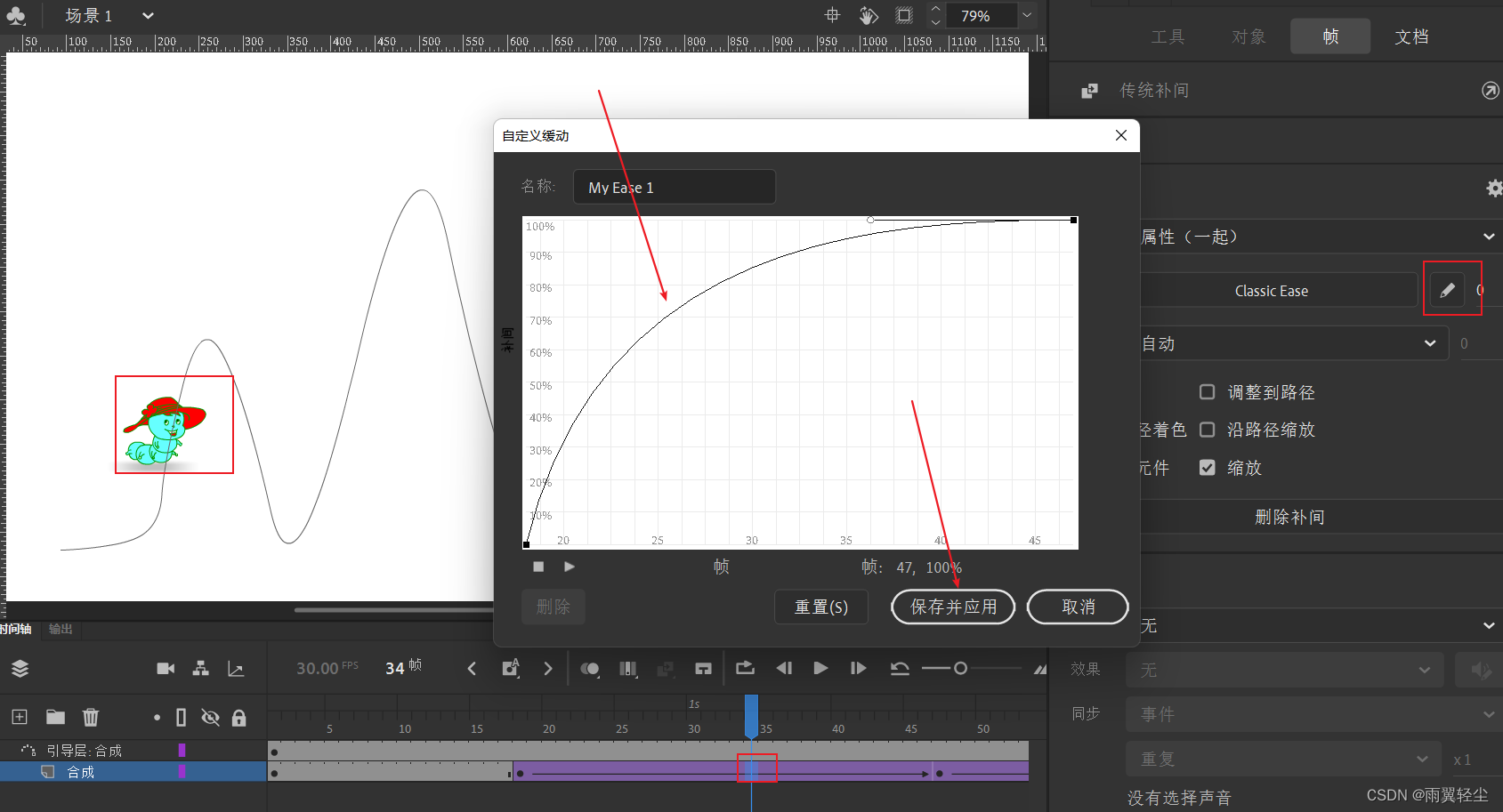Switch to the 文档 tab
This screenshot has width=1503, height=812.
coord(1411,36)
